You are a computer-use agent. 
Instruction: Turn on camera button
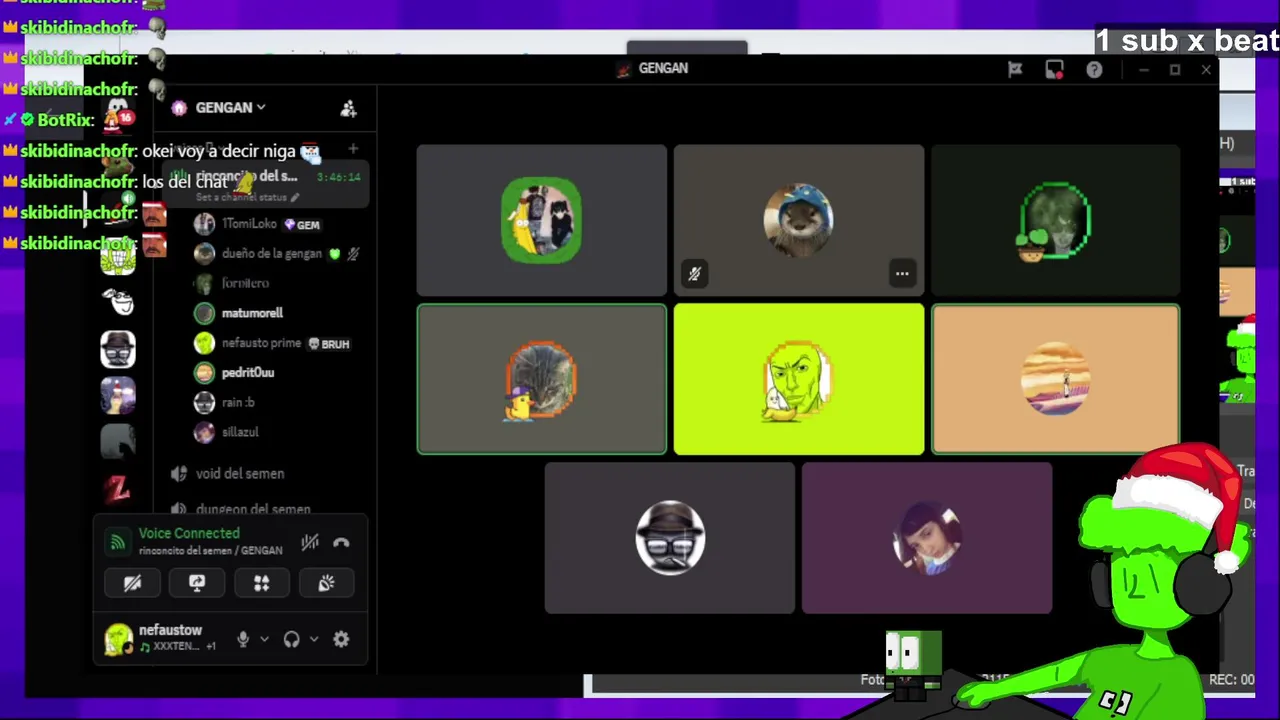coord(132,583)
